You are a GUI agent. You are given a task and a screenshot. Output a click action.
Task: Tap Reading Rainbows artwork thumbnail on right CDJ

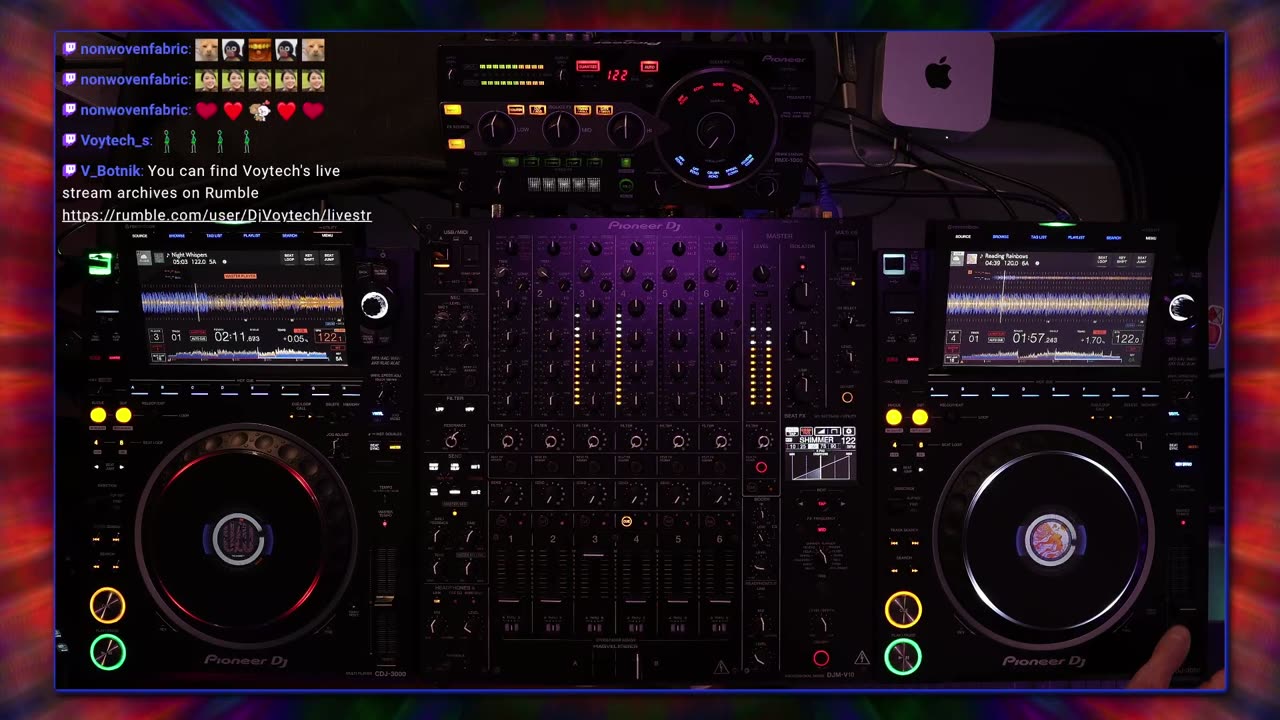click(x=971, y=259)
